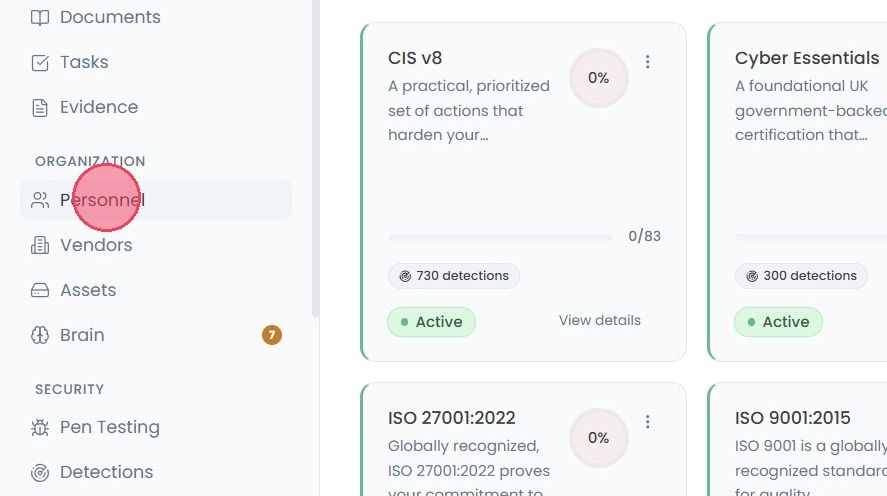Click the Tasks checkmark icon
The width and height of the screenshot is (887, 496).
[x=40, y=62]
